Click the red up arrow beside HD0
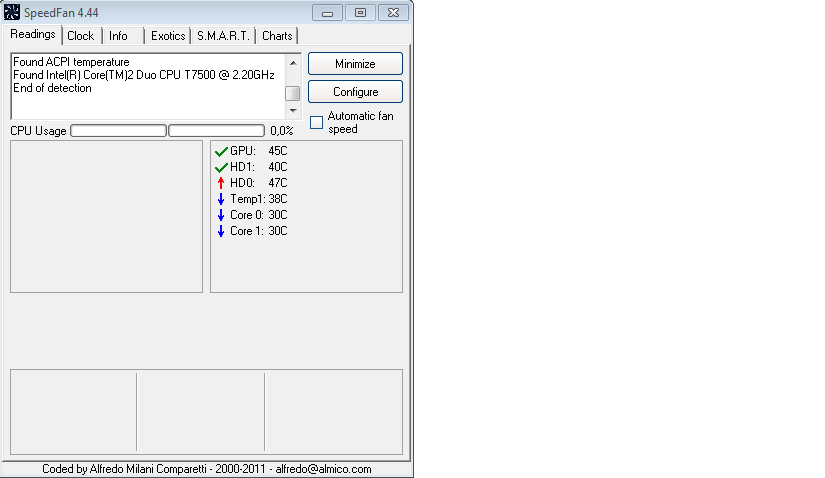The image size is (825, 478). point(221,183)
